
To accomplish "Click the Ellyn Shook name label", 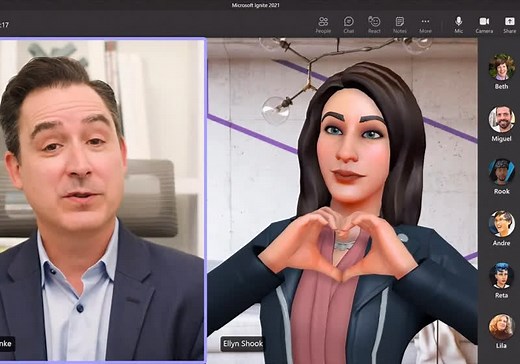I will 243,344.
